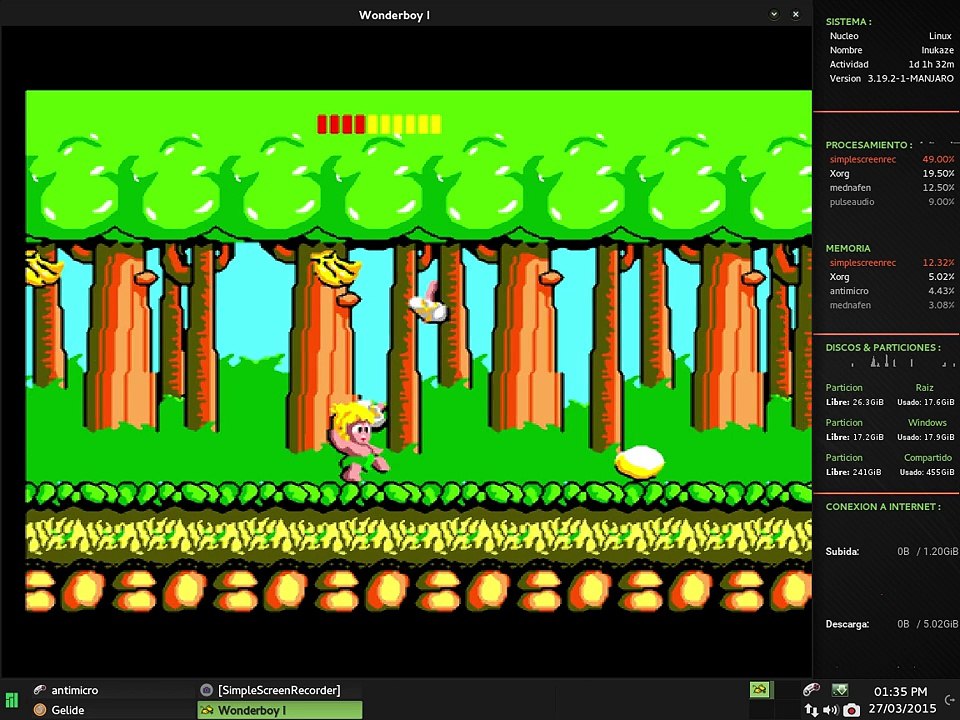960x720 pixels.
Task: Click the antimicro 4.43% memory row
Action: point(892,291)
